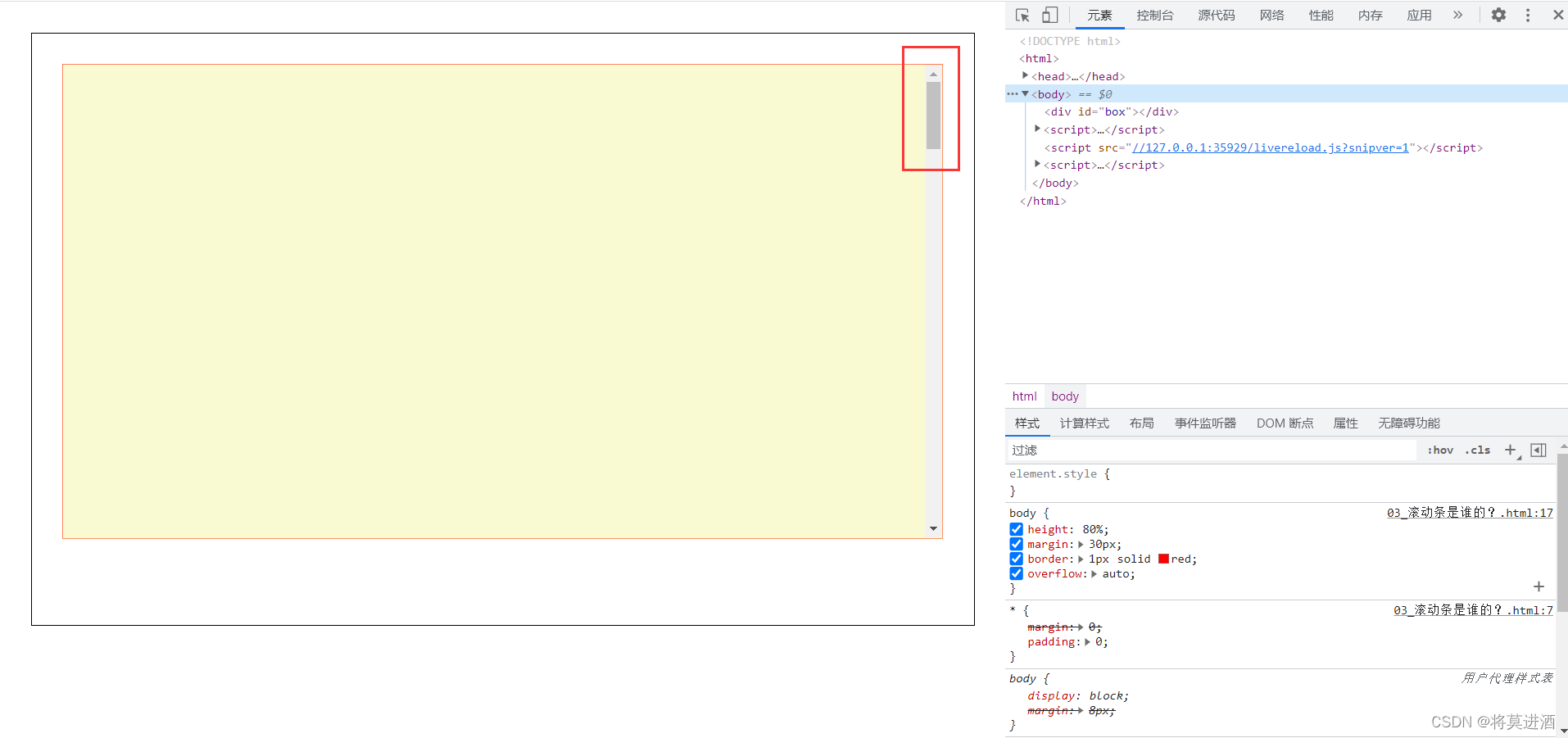
Task: Open DevTools settings gear
Action: [x=1498, y=15]
